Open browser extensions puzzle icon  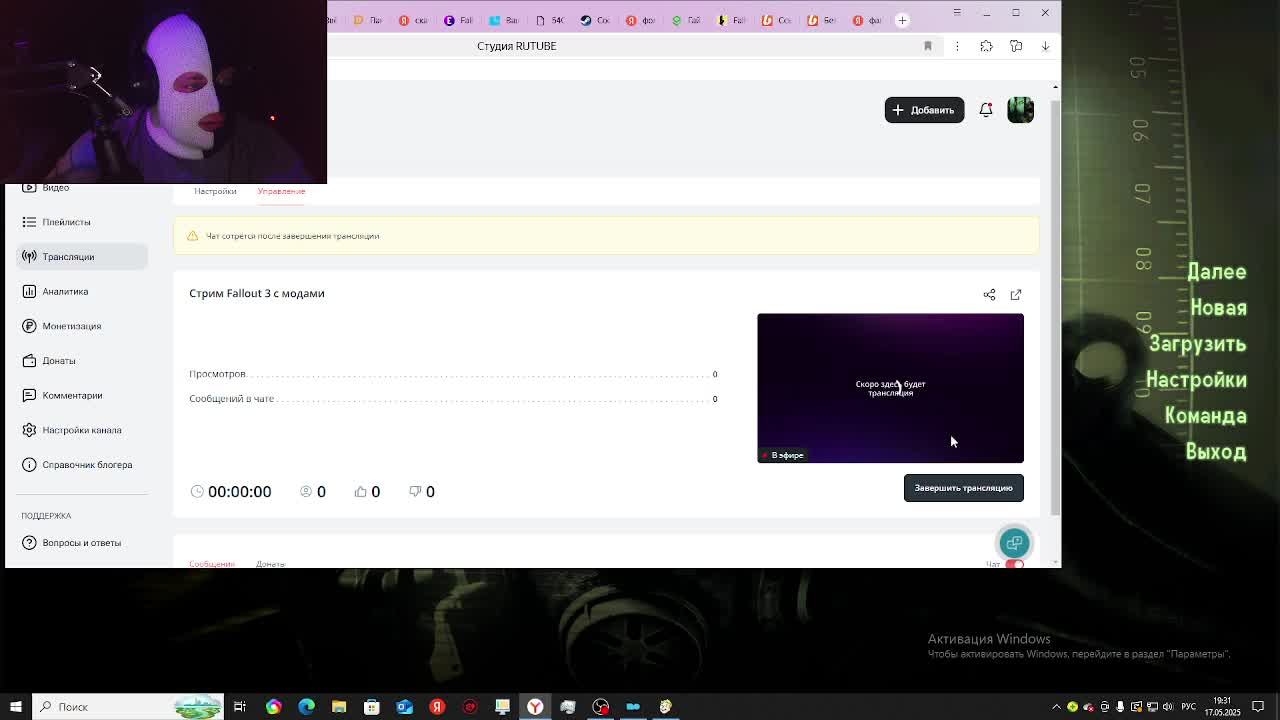(x=986, y=46)
